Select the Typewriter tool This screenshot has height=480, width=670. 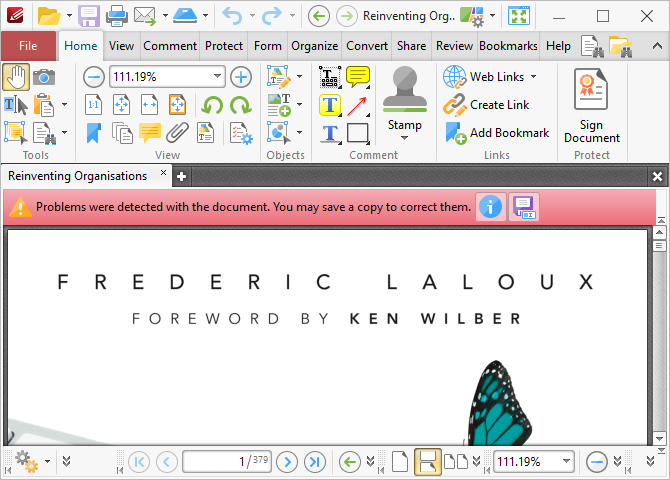330,77
